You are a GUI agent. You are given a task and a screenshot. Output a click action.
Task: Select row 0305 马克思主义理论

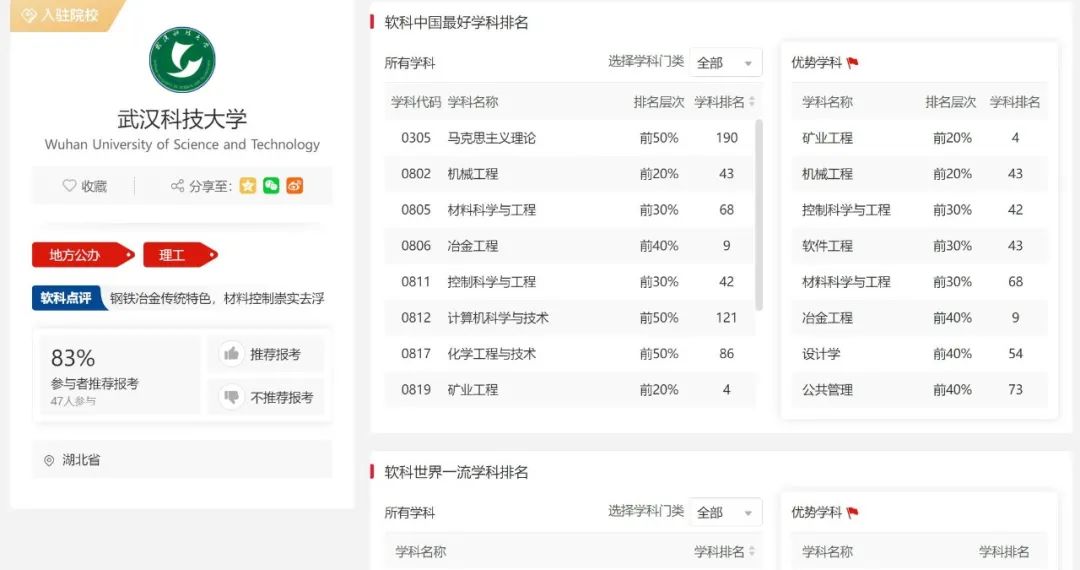[x=570, y=138]
